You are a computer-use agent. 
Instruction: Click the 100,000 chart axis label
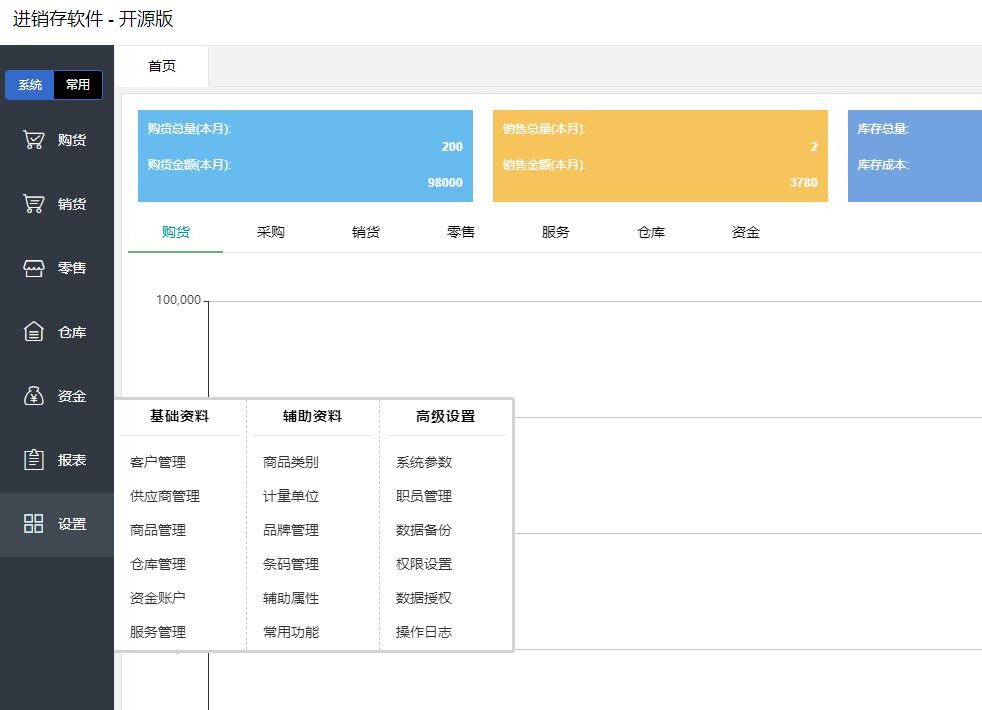[x=178, y=300]
